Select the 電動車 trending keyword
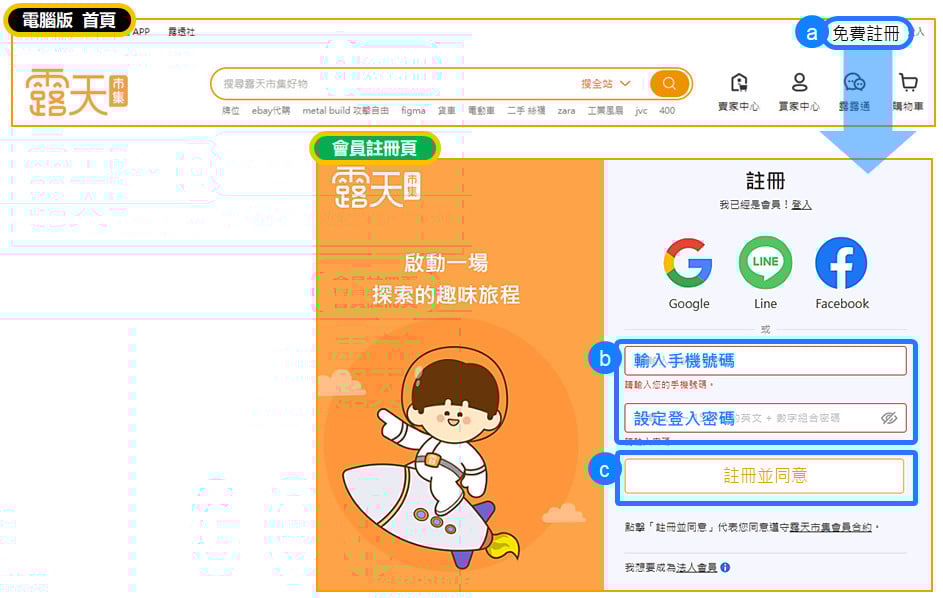 (481, 111)
